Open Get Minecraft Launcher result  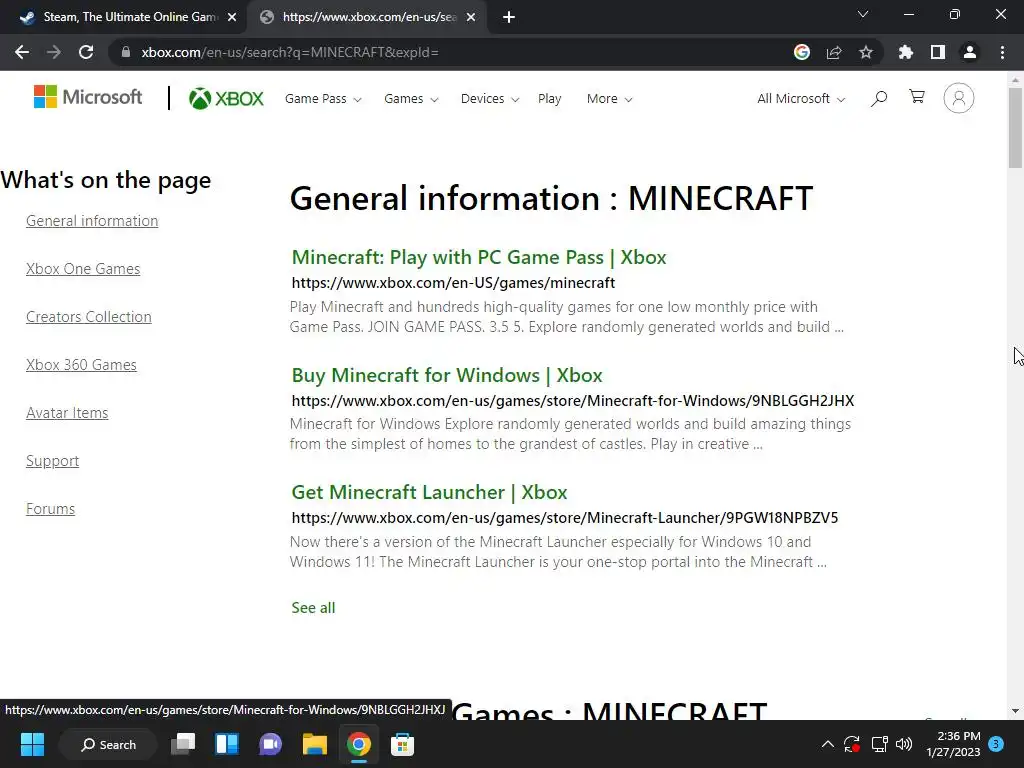(429, 492)
